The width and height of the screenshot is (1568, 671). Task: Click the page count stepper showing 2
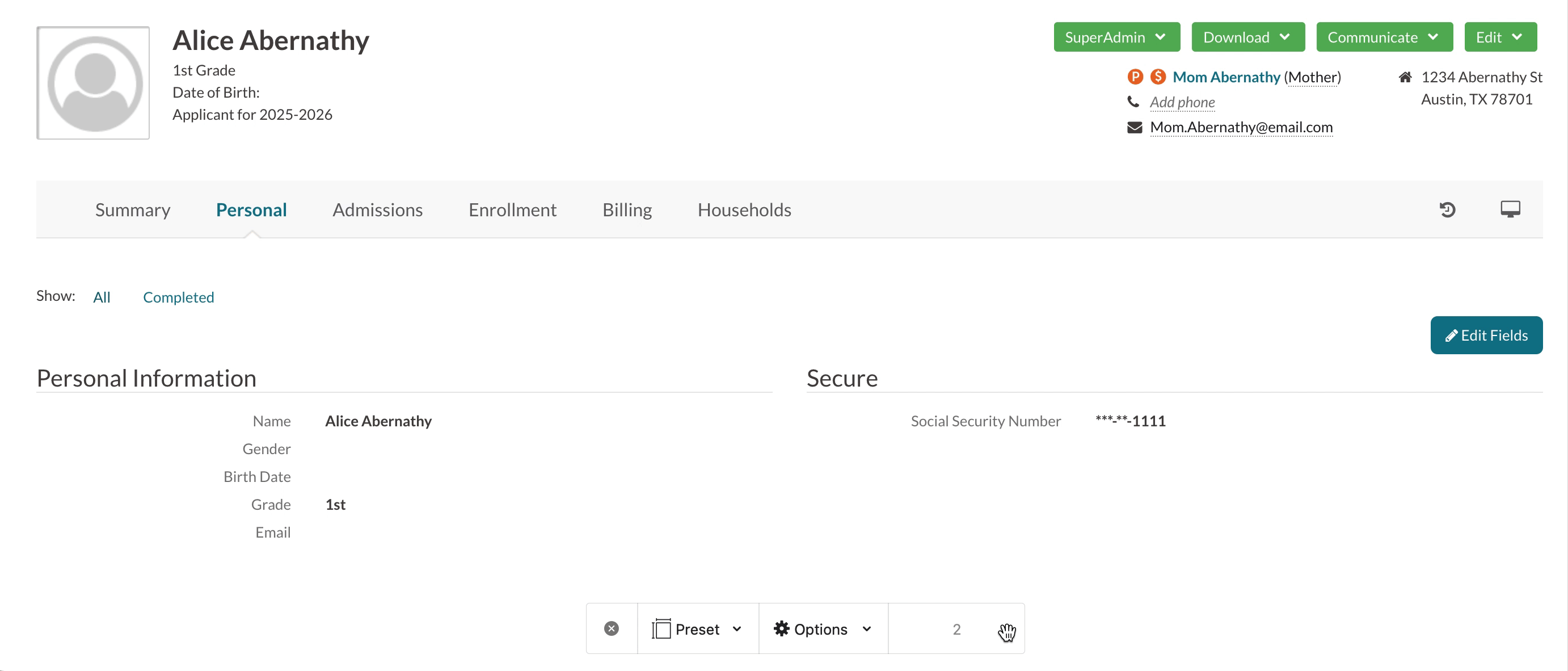(x=955, y=629)
